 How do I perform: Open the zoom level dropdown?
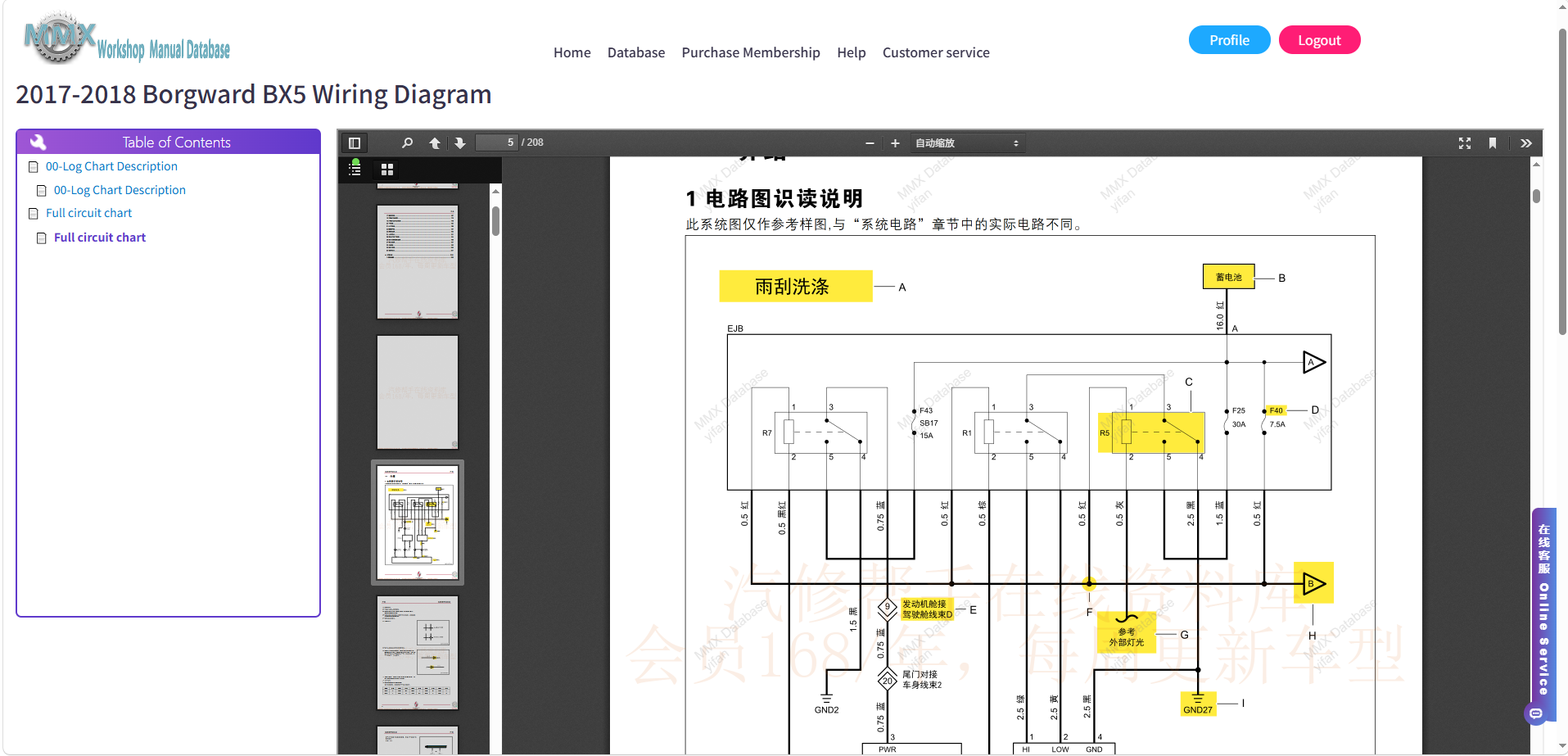coord(967,143)
